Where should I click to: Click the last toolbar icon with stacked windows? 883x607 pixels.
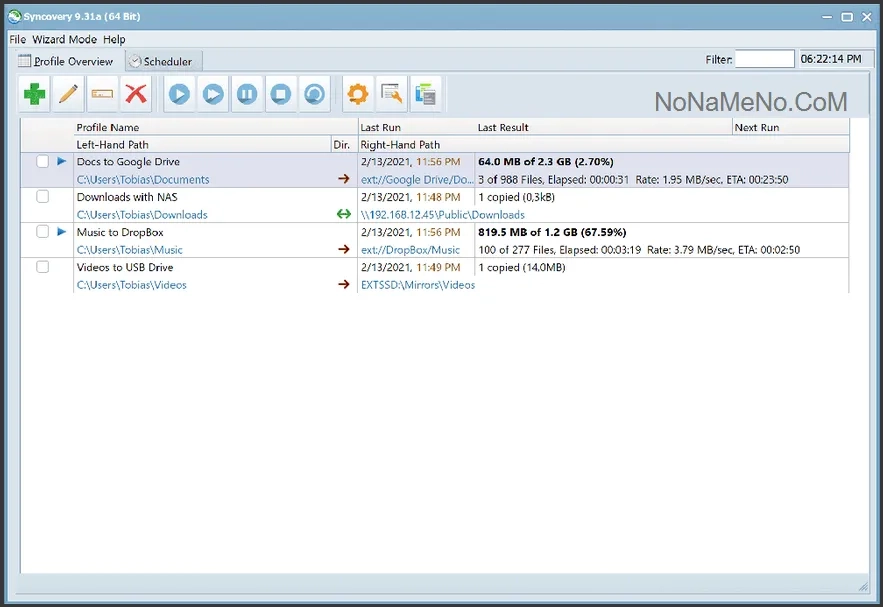coord(426,94)
